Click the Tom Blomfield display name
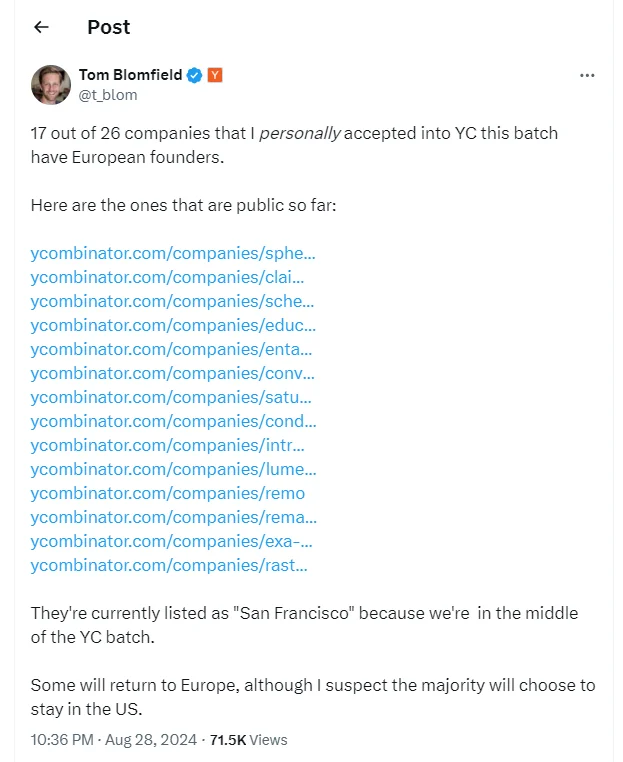This screenshot has height=762, width=623. 130,76
